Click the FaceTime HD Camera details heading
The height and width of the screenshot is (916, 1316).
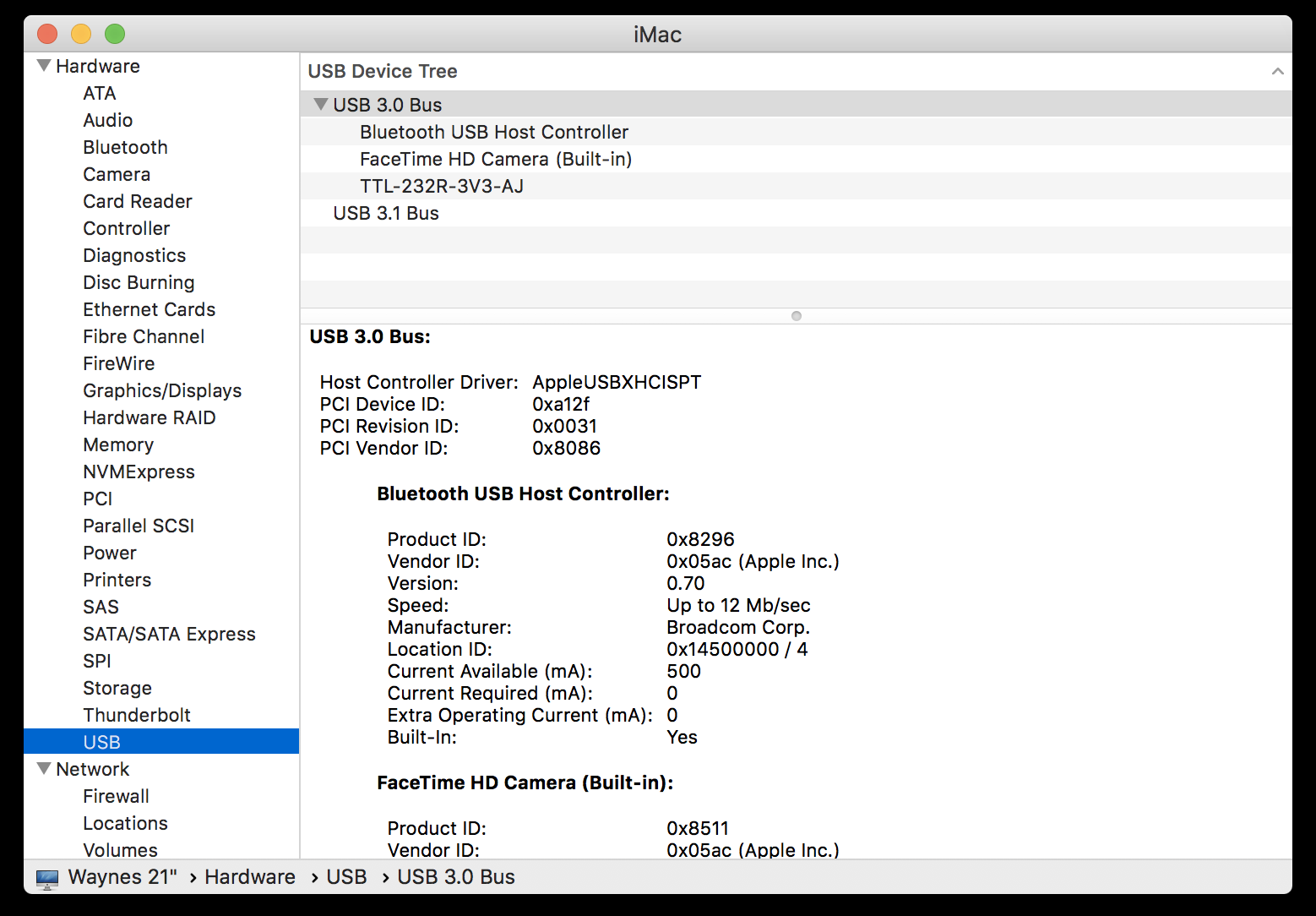point(525,782)
